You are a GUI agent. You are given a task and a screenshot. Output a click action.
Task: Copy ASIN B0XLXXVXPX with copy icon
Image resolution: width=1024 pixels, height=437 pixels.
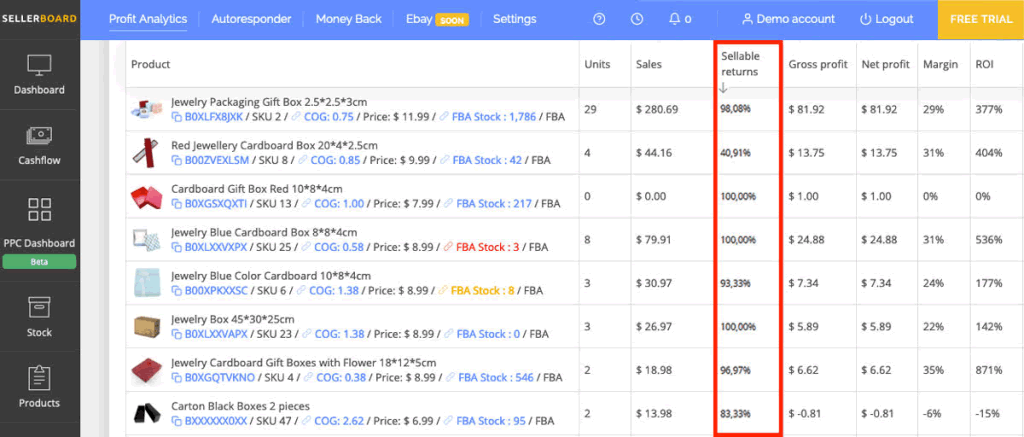point(176,247)
